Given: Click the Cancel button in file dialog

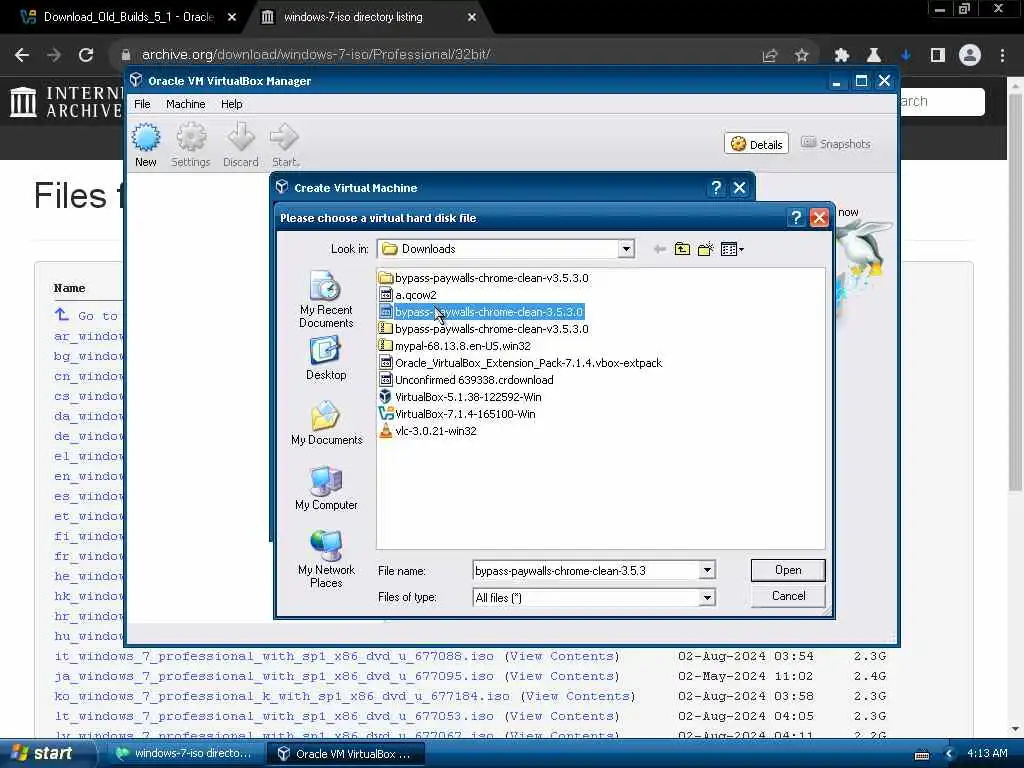Looking at the screenshot, I should [788, 596].
